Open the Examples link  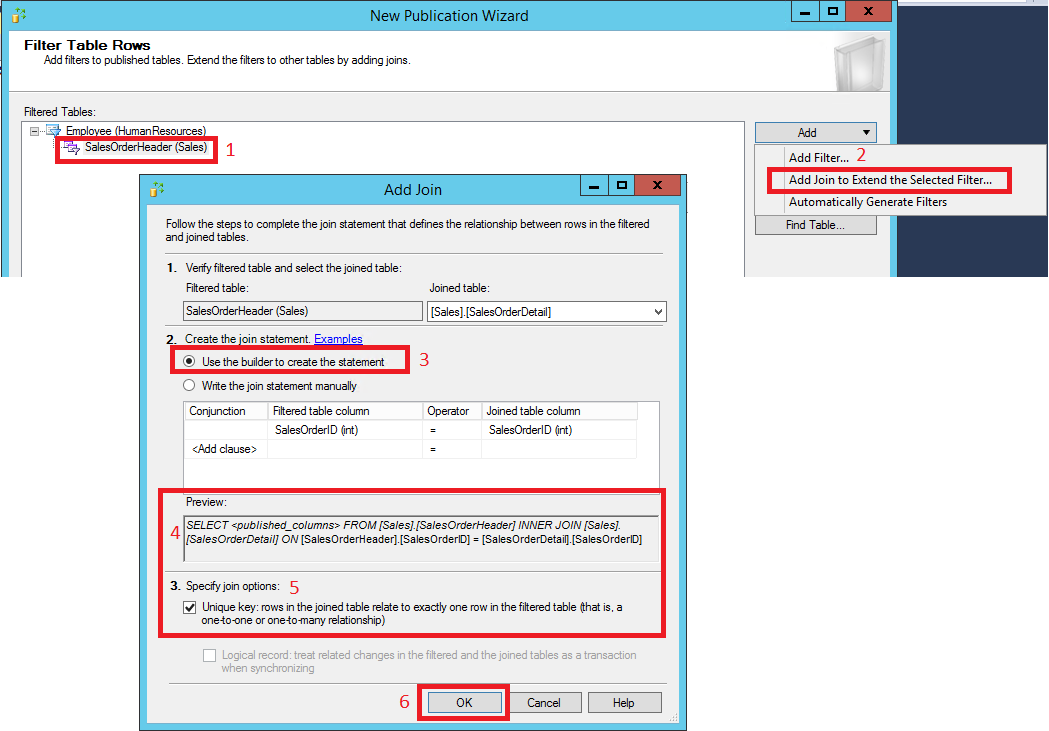[x=337, y=339]
